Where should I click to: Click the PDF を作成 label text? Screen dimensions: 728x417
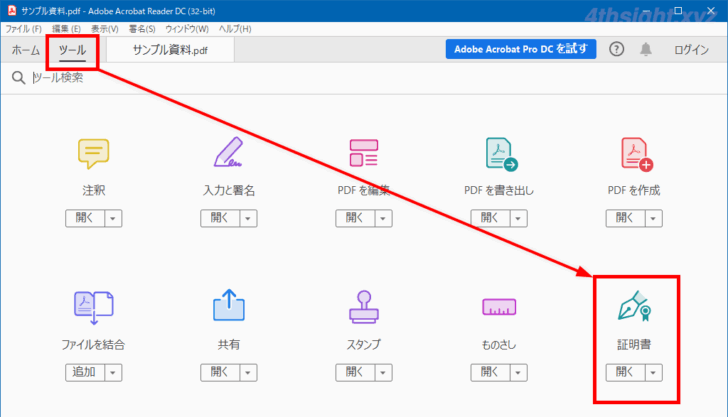(634, 190)
